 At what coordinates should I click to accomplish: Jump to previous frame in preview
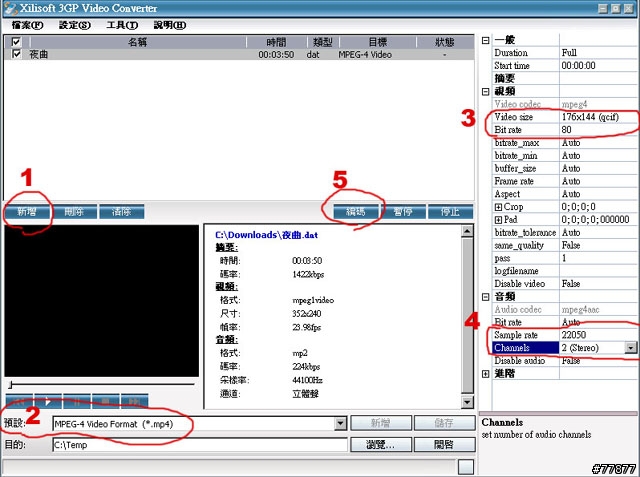click(20, 402)
